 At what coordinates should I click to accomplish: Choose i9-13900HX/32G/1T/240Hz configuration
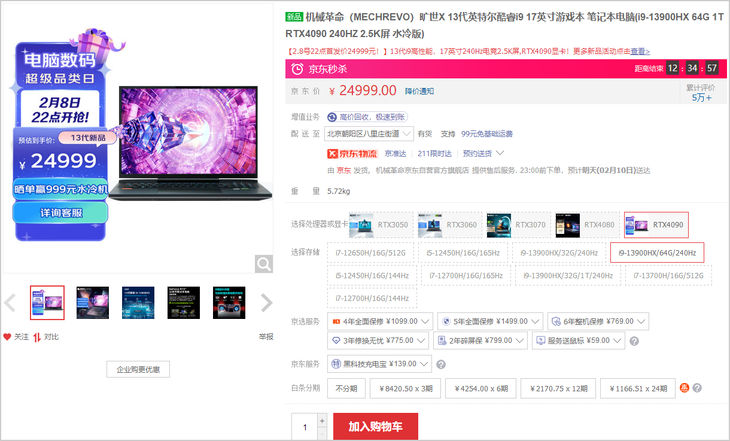pos(568,276)
